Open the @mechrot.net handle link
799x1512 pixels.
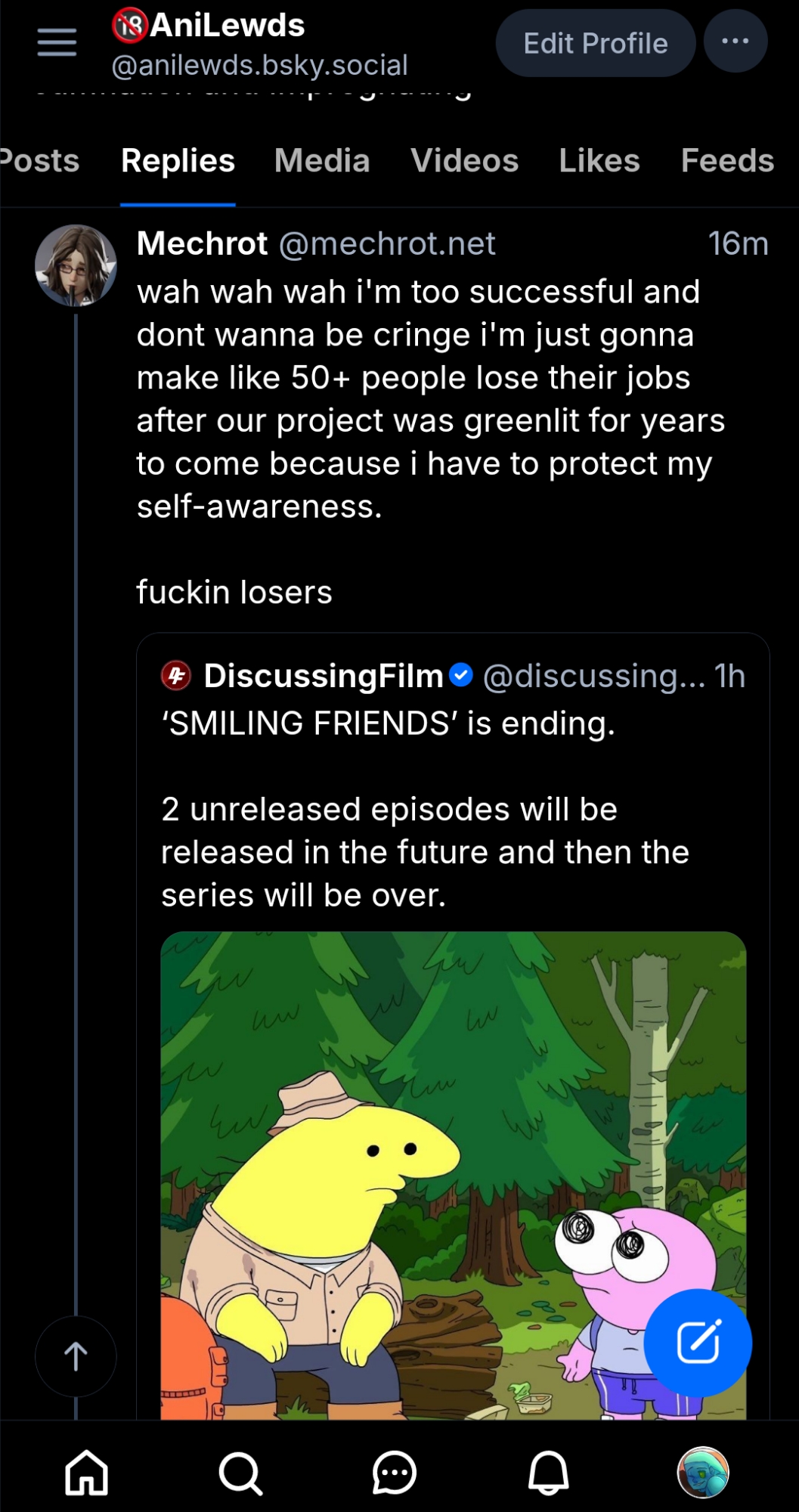[387, 244]
